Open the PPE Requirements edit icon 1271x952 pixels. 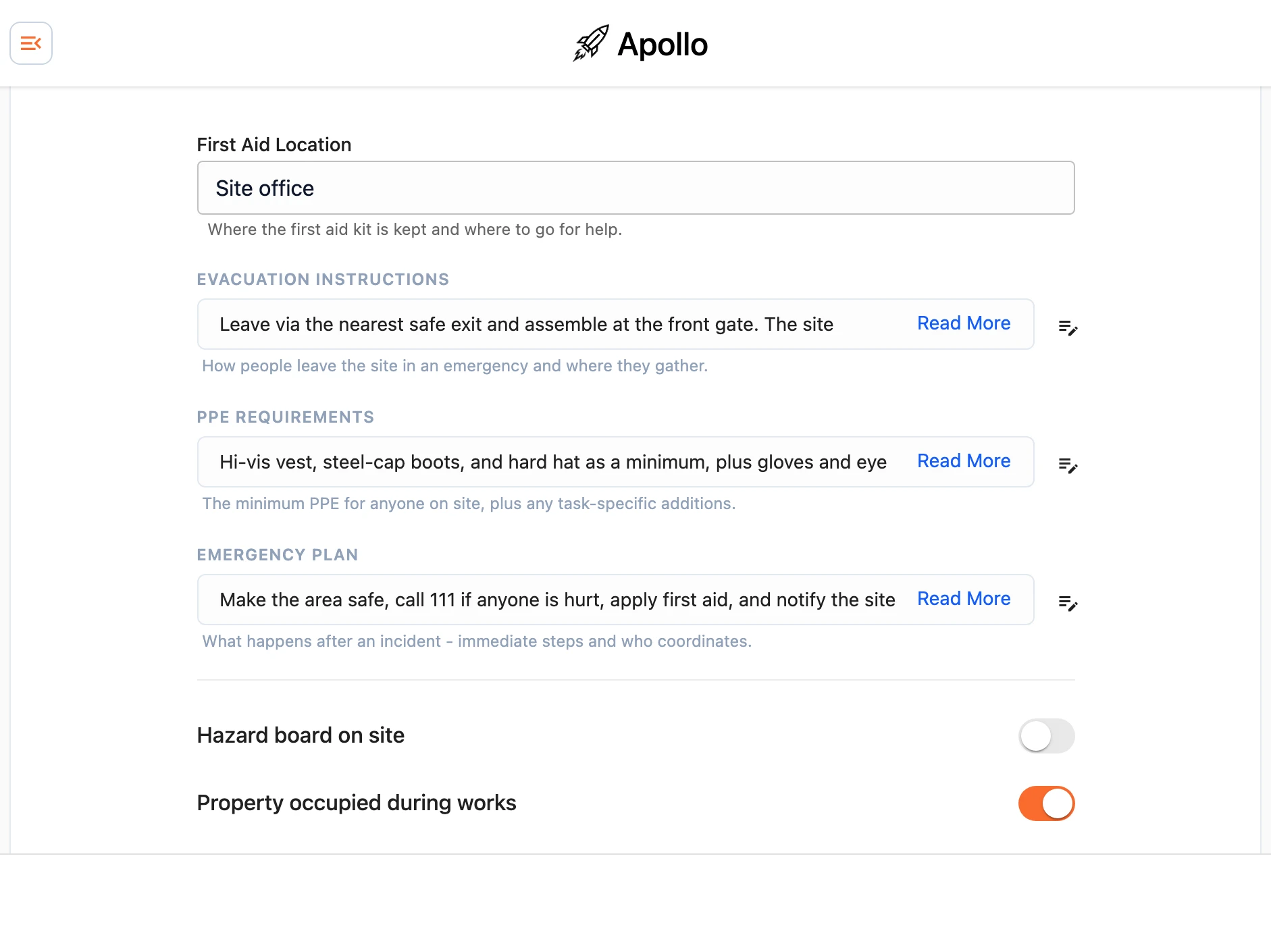point(1068,465)
